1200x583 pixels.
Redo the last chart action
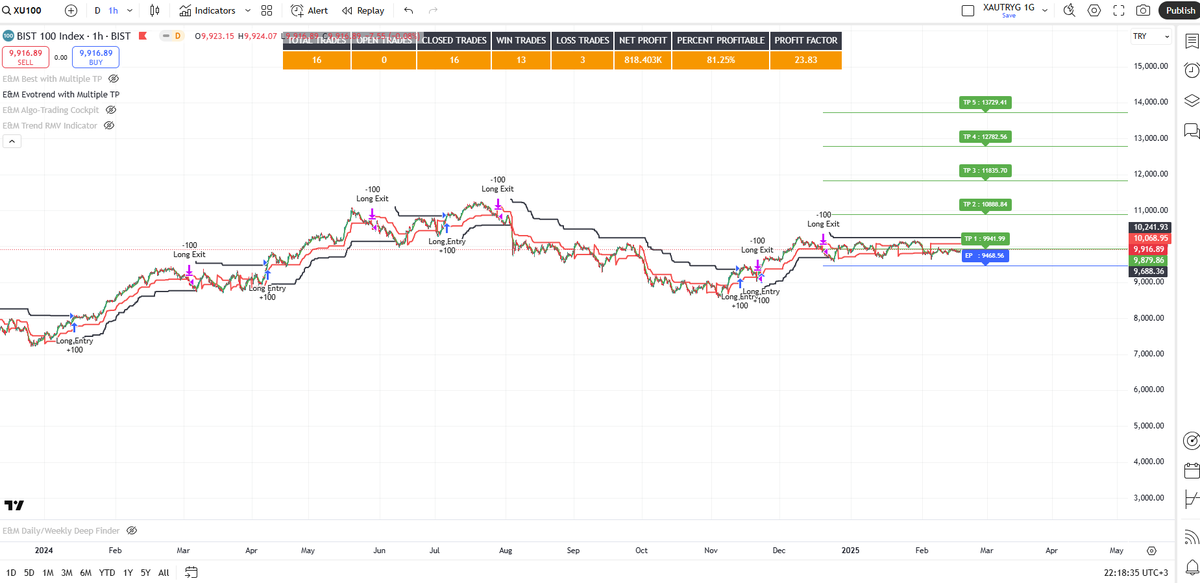tap(433, 10)
